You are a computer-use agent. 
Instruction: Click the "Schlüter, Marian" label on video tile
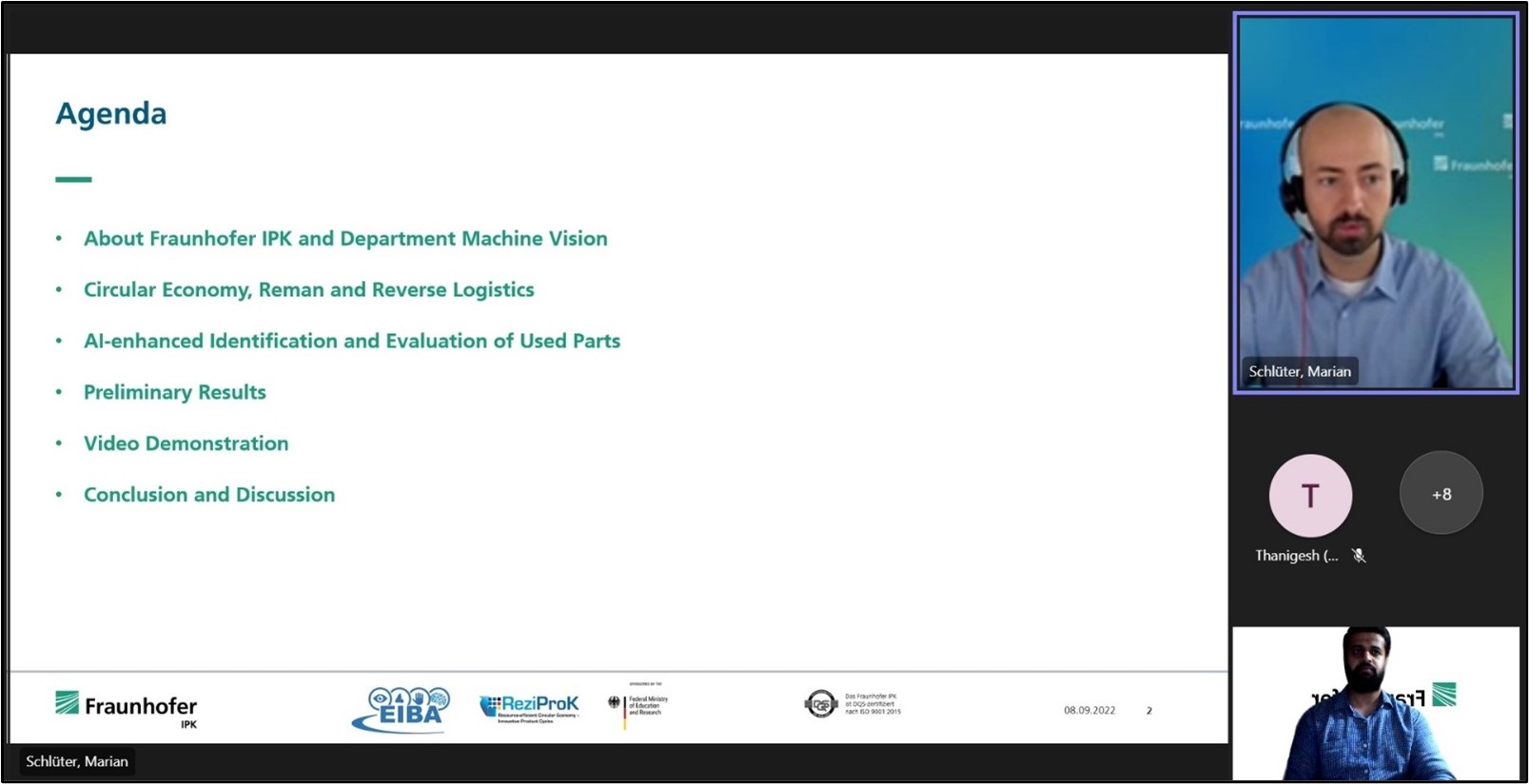pyautogui.click(x=1300, y=371)
